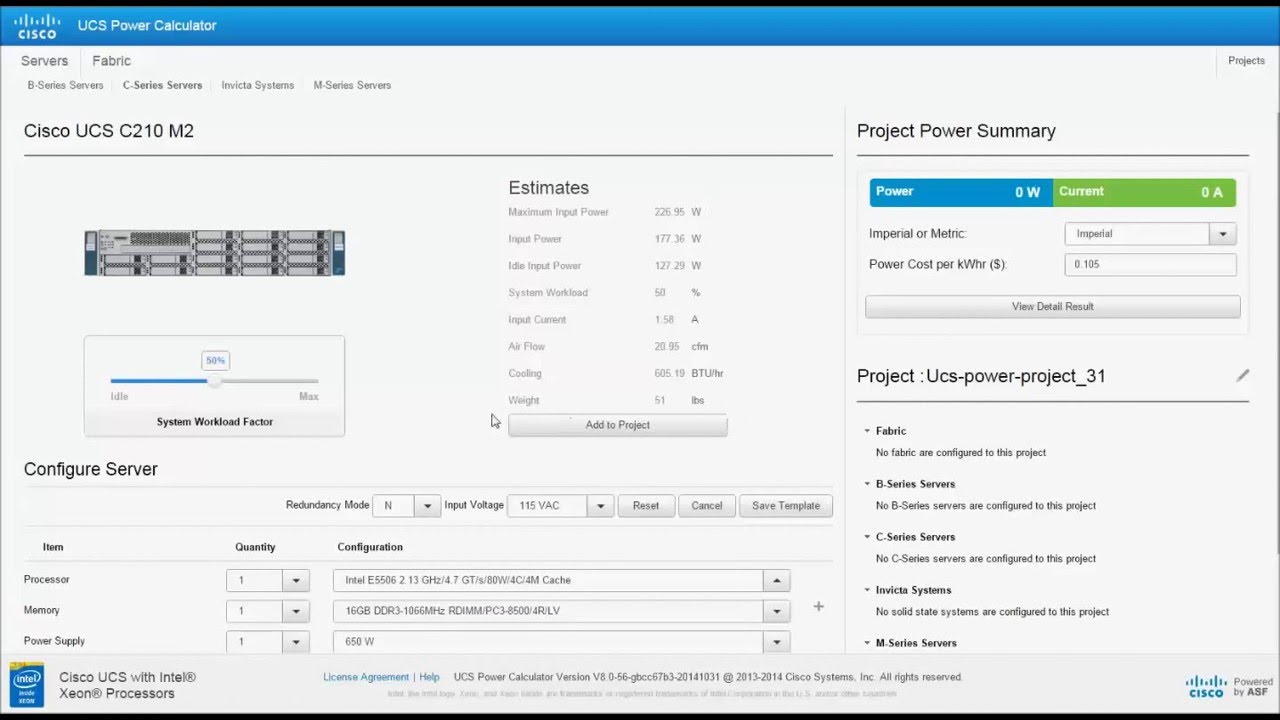Click the Cisco Powered by ASF logo

tap(1229, 686)
